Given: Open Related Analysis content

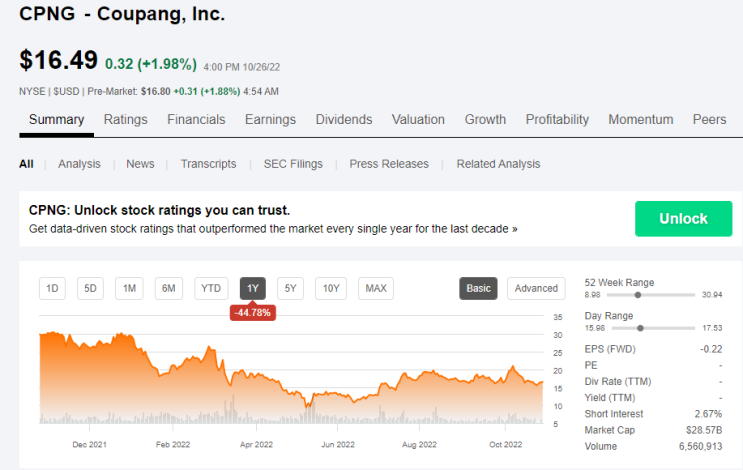Looking at the screenshot, I should point(498,164).
